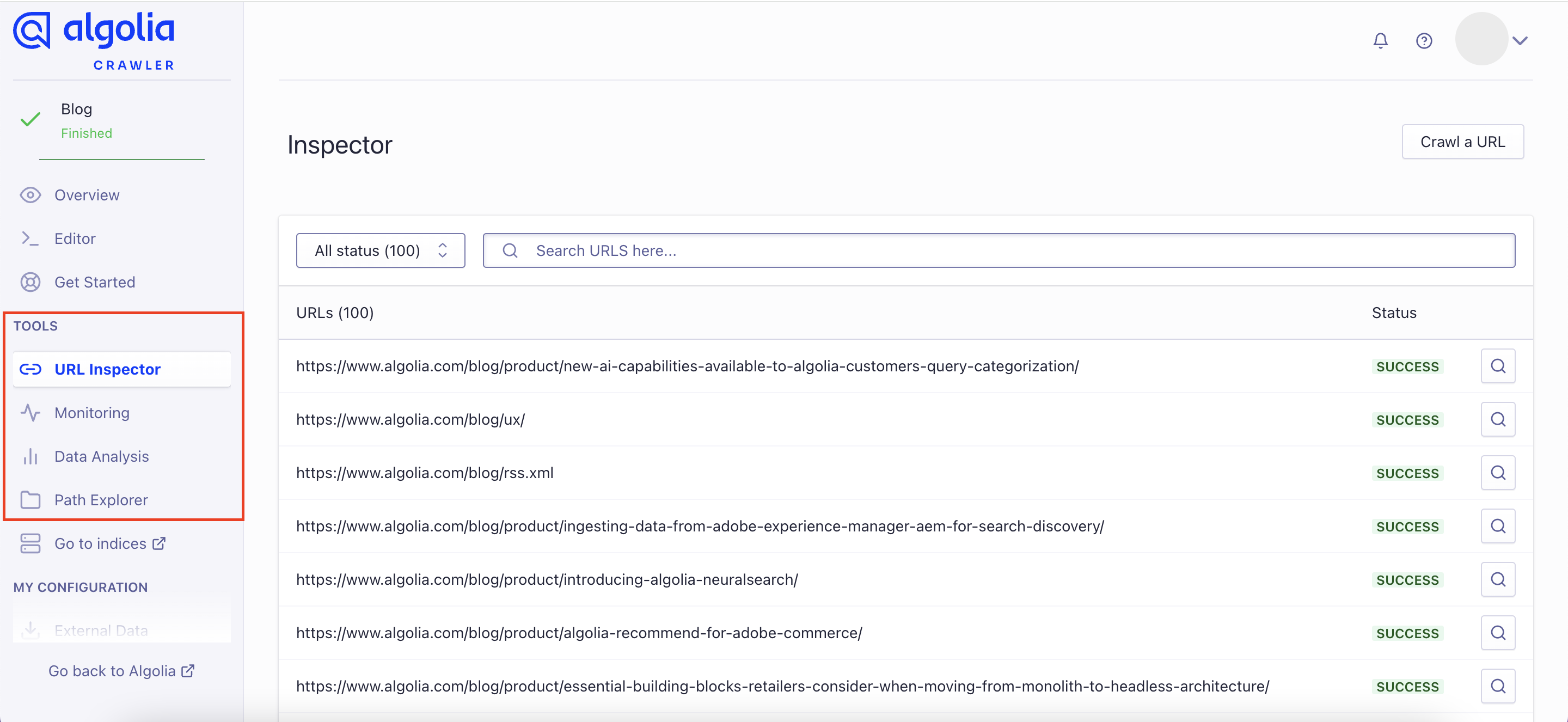Click the Overview eye icon
This screenshot has height=722, width=1568.
click(x=30, y=195)
